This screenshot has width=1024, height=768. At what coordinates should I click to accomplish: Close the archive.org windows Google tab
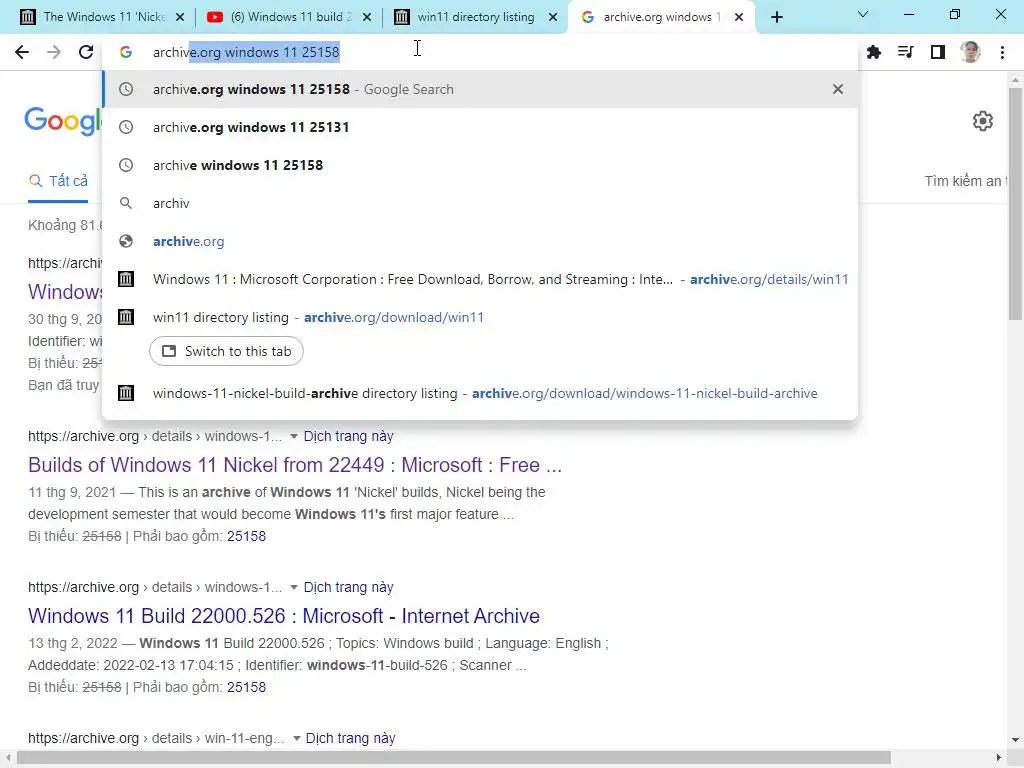tap(739, 18)
